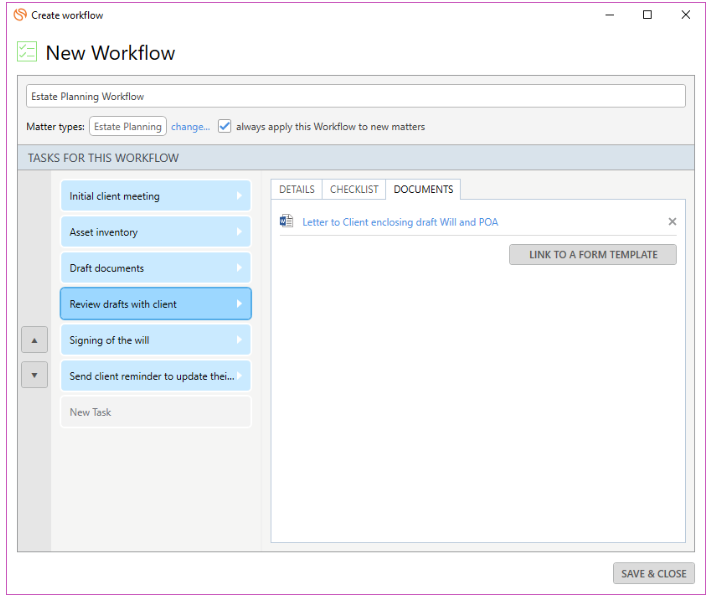Expand the Initial client meeting task arrow

pos(239,196)
